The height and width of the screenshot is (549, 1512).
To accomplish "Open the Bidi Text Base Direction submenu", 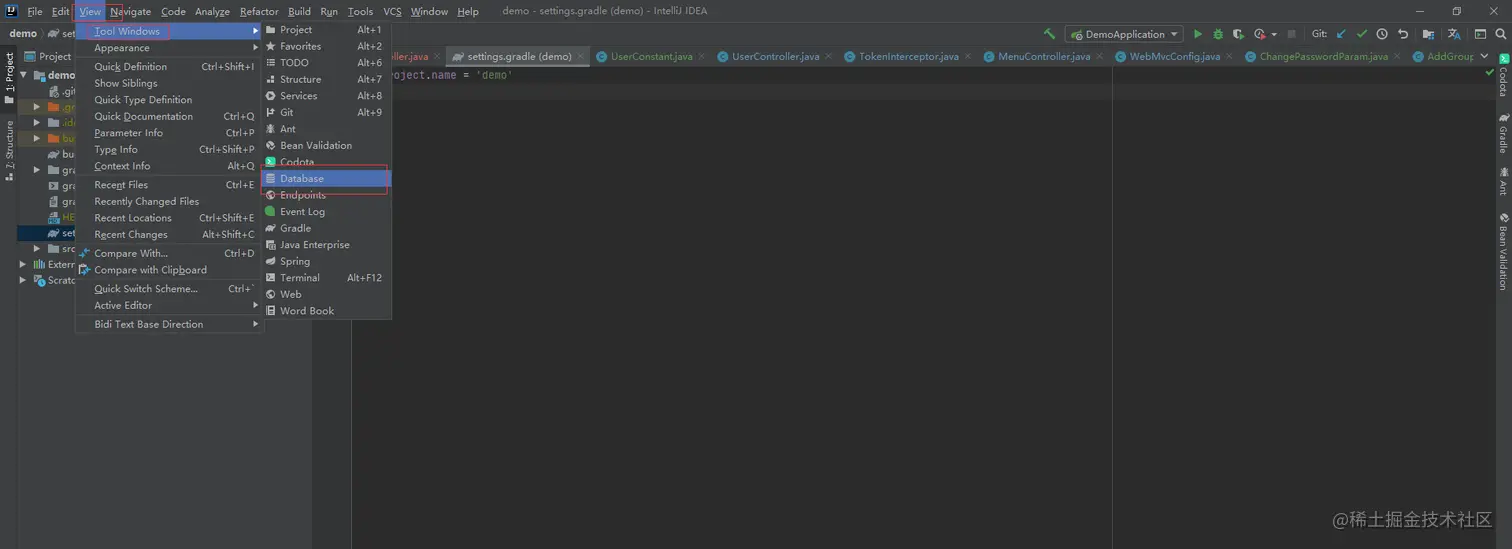I will click(169, 325).
